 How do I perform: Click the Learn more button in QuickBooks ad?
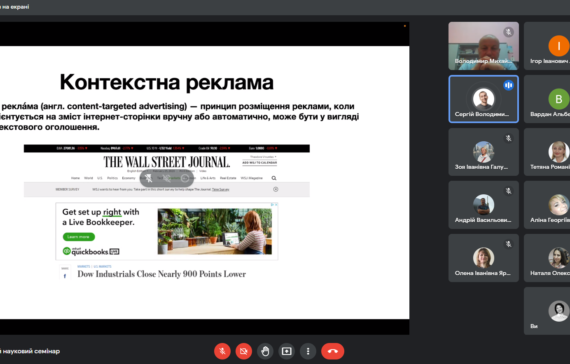click(x=79, y=237)
